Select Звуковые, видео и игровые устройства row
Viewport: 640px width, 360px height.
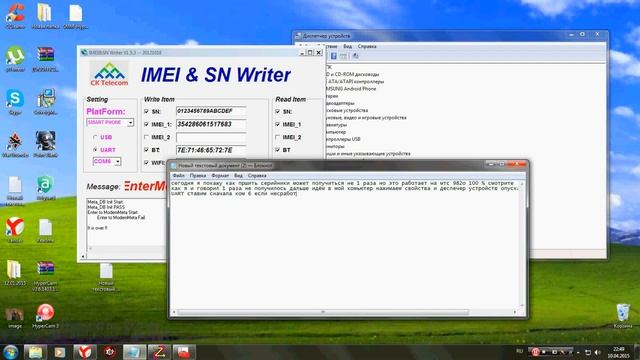coord(366,118)
